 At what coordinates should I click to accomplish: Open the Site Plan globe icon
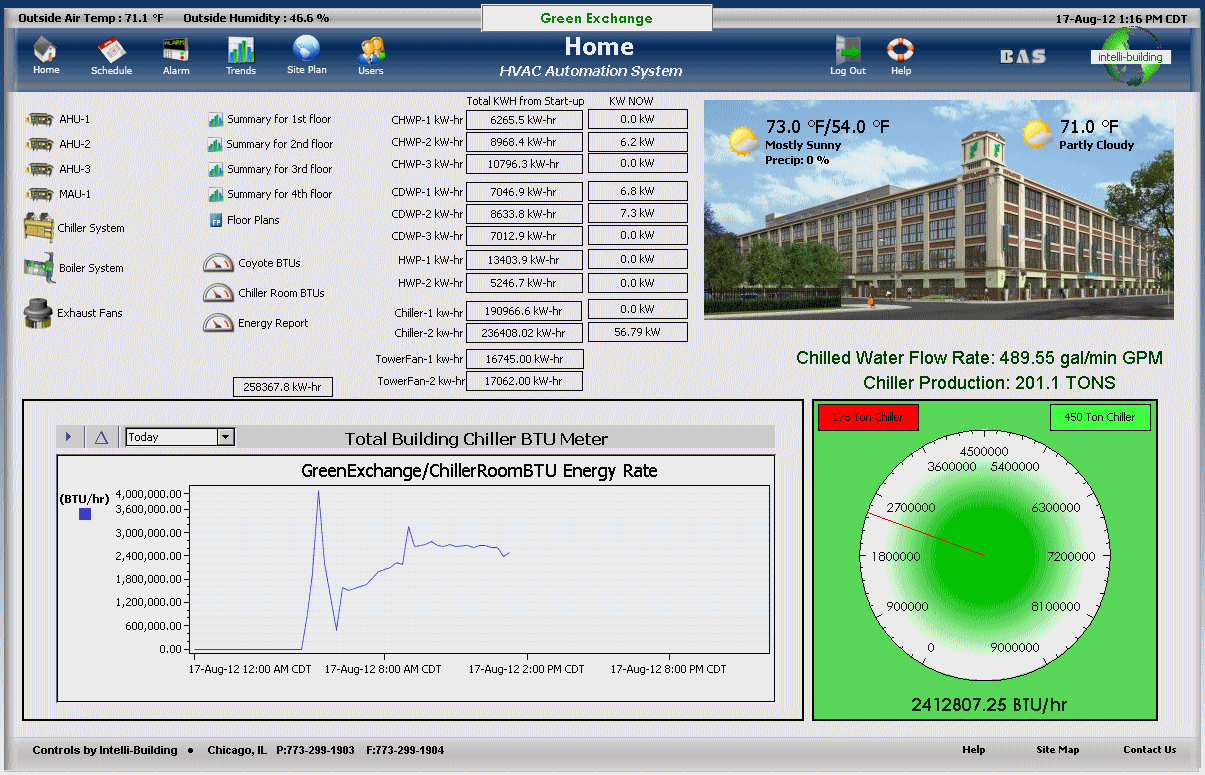coord(305,48)
